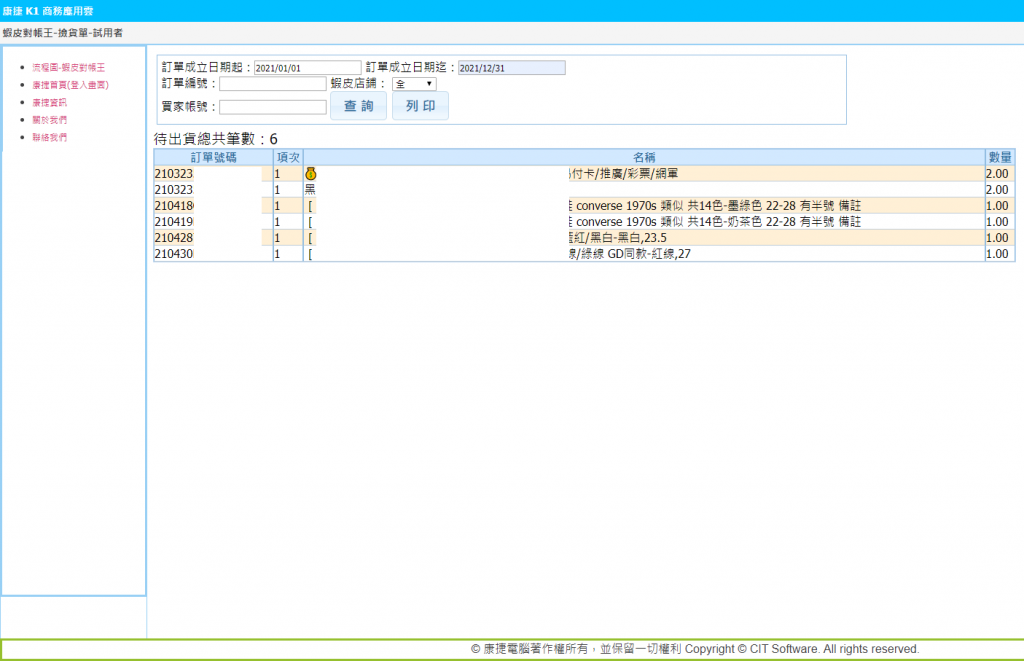The height and width of the screenshot is (661, 1024).
Task: Focus the 買家帳號 buyer account input
Action: pos(273,107)
